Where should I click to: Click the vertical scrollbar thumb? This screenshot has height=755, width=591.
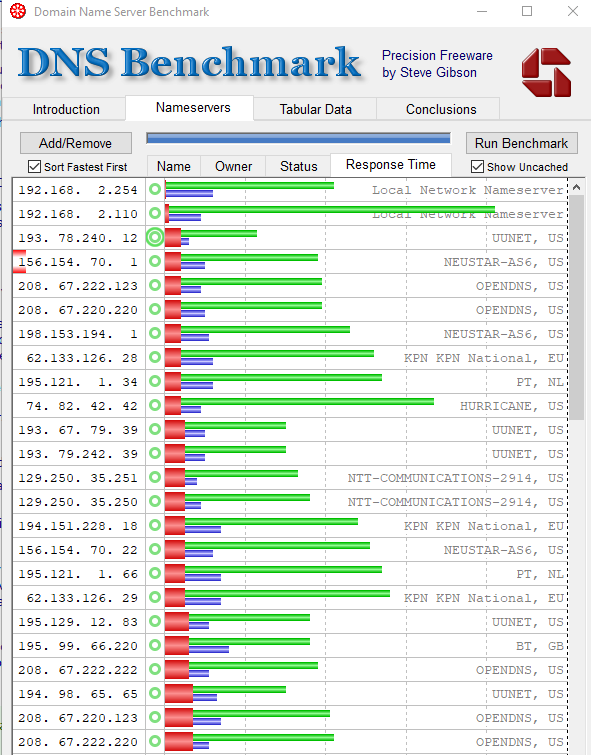coord(577,307)
